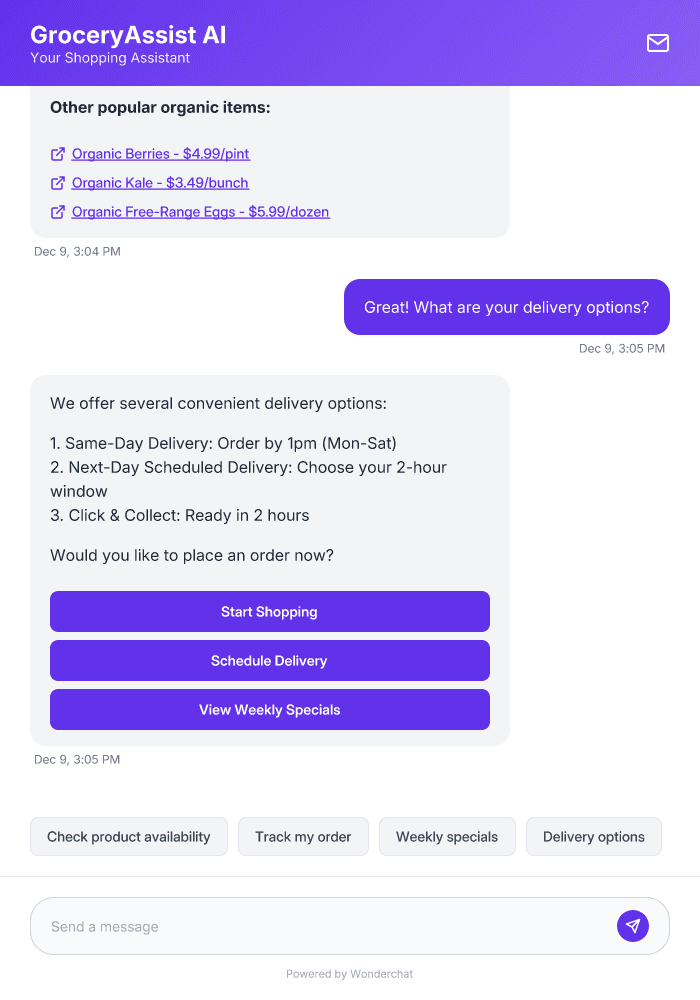Open the Organic Free-Range Eggs product link
Screen dimensions: 700x1000
tap(200, 212)
